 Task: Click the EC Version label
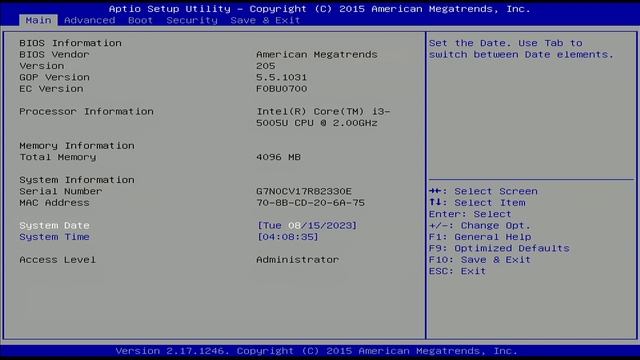51,89
